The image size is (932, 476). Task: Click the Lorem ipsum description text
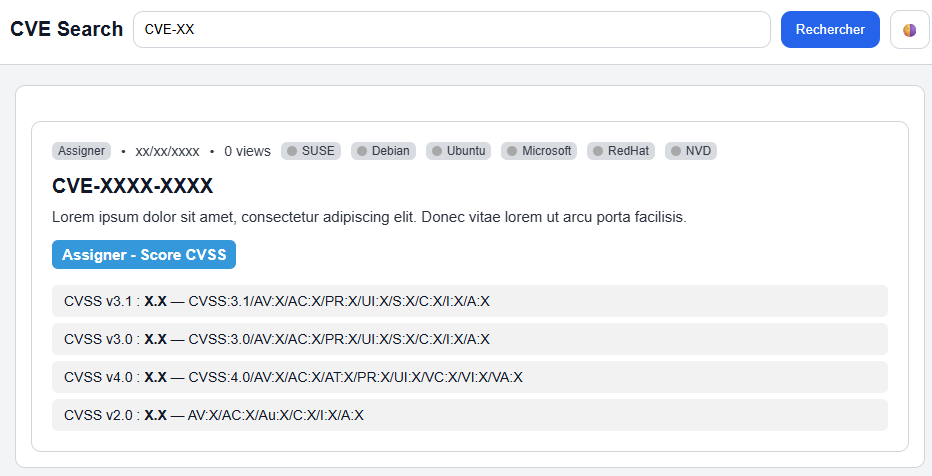369,217
